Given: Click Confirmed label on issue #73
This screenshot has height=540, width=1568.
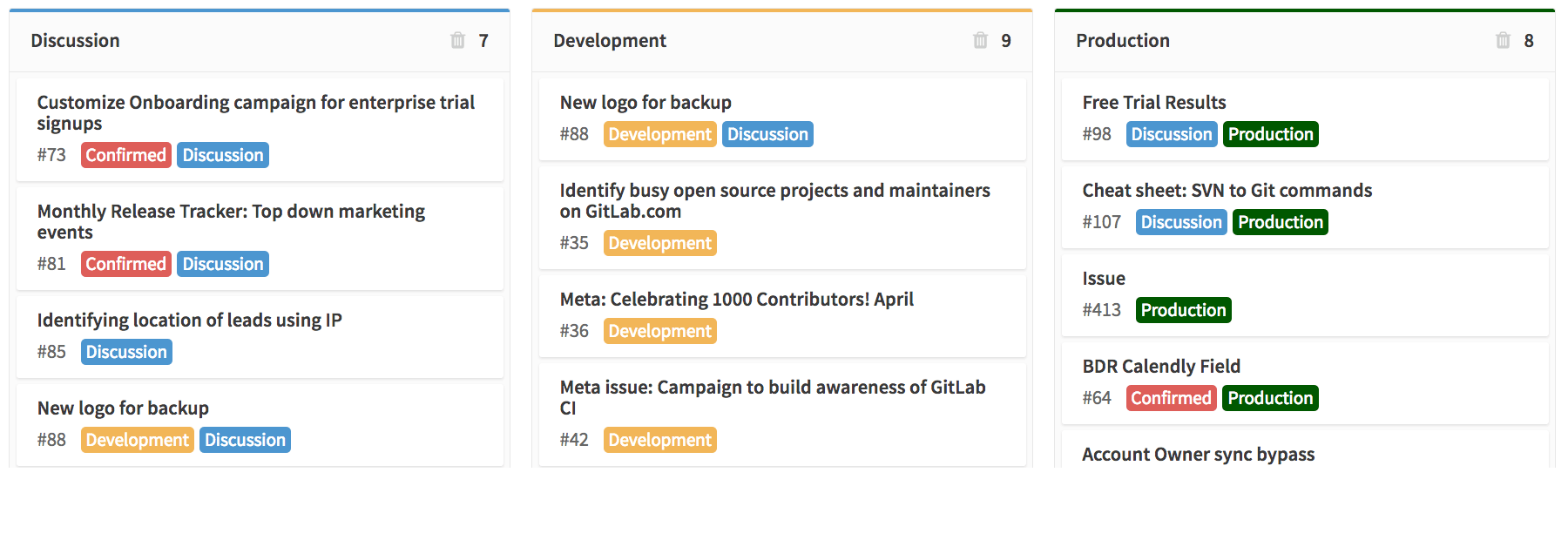Looking at the screenshot, I should pos(125,155).
